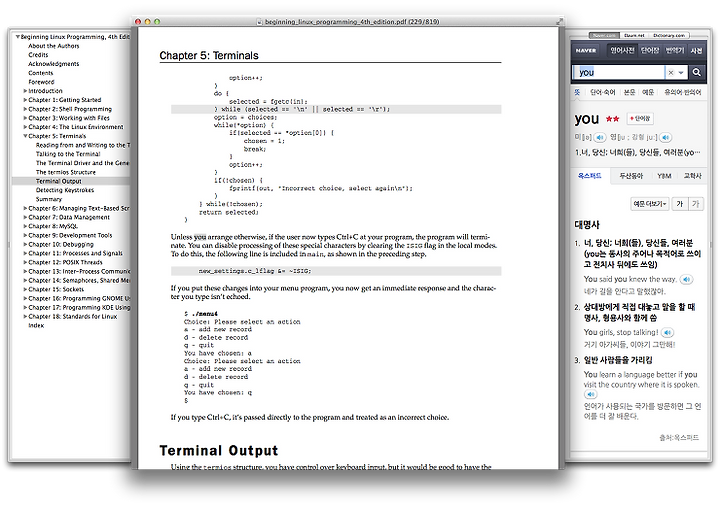Expand the Introduction outline entry

[x=25, y=91]
